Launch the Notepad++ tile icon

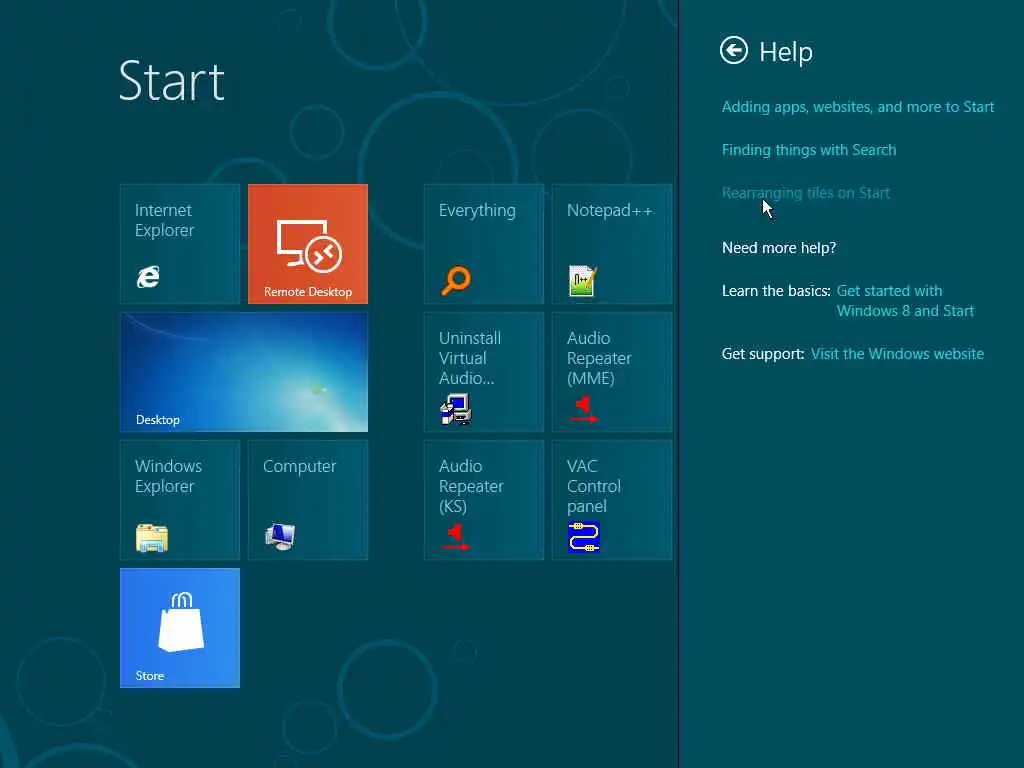point(583,281)
